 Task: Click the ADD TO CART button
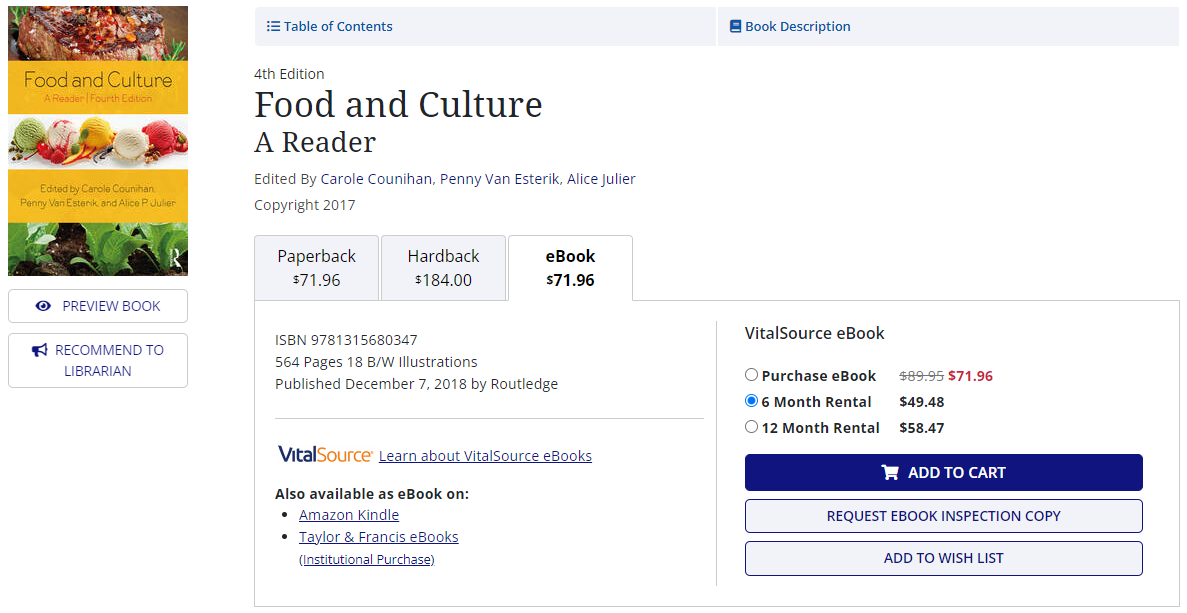click(944, 472)
